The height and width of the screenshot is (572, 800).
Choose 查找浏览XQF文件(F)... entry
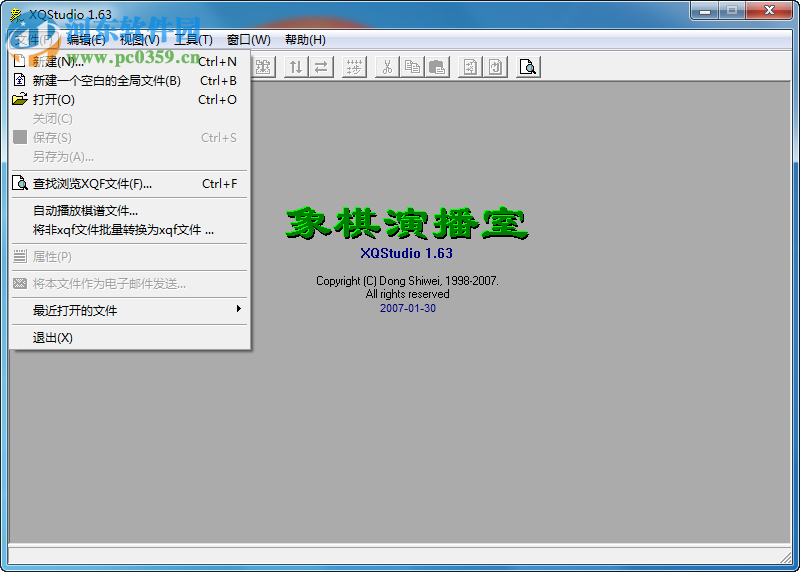(129, 184)
